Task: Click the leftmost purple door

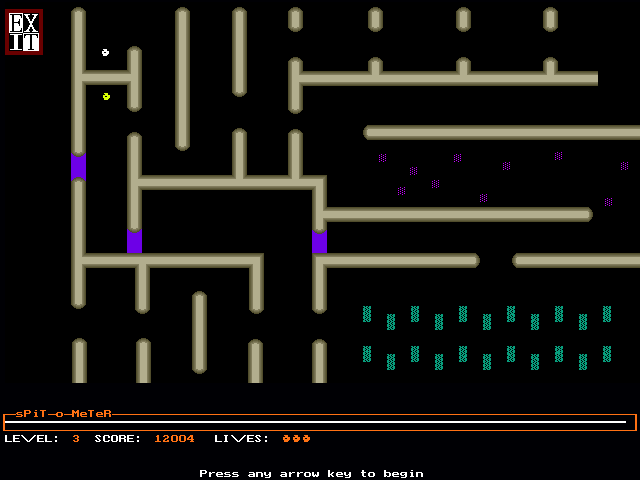Action: [78, 166]
